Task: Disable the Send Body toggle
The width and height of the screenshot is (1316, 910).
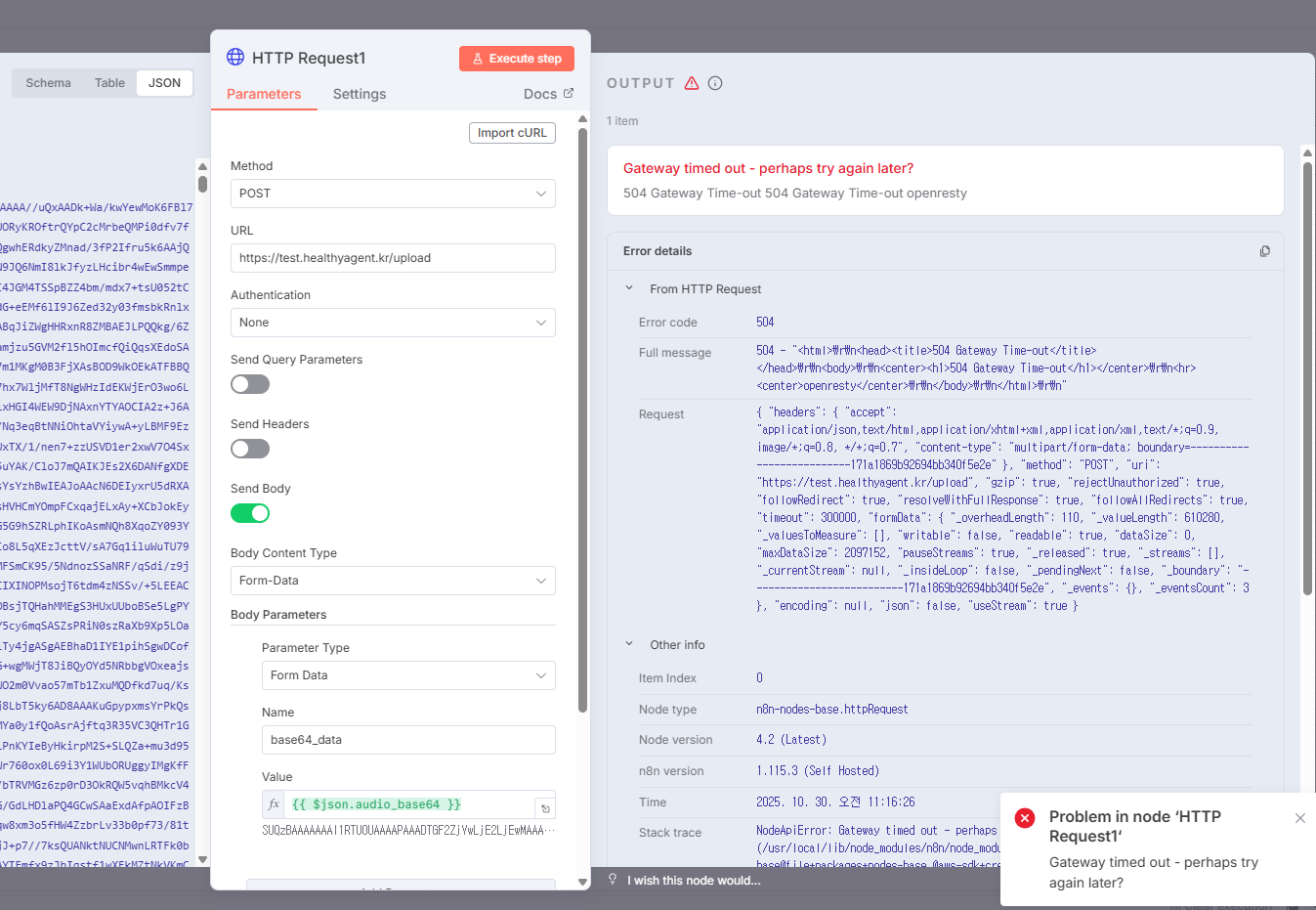Action: pyautogui.click(x=250, y=513)
